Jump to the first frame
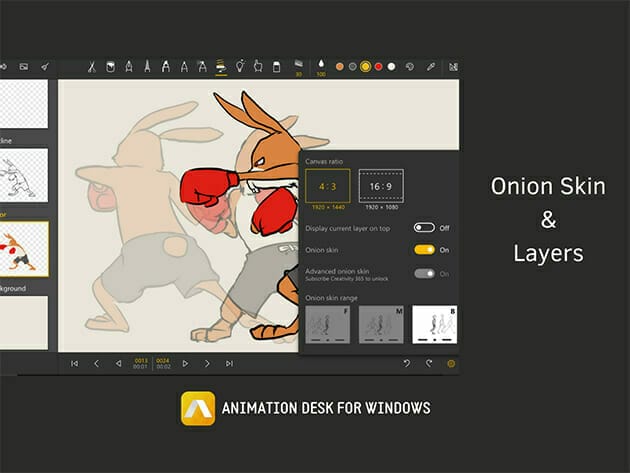630x473 pixels. pos(74,363)
